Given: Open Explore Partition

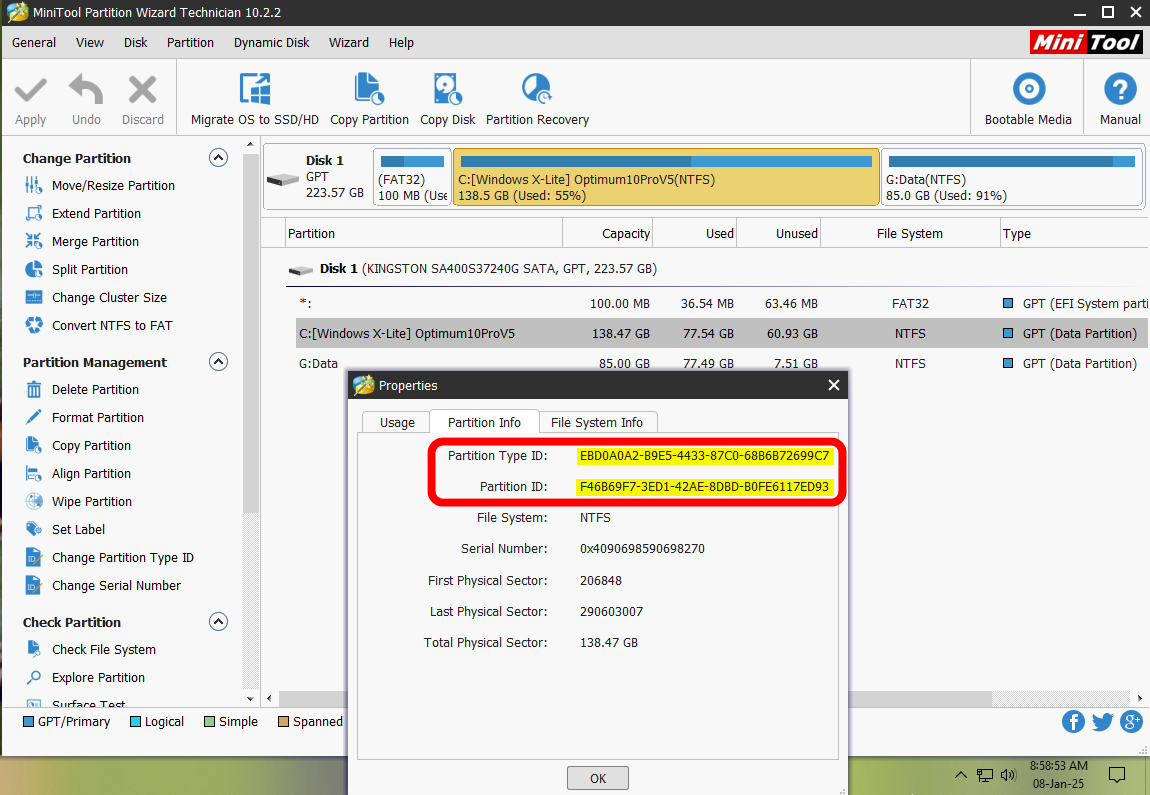Looking at the screenshot, I should point(98,677).
